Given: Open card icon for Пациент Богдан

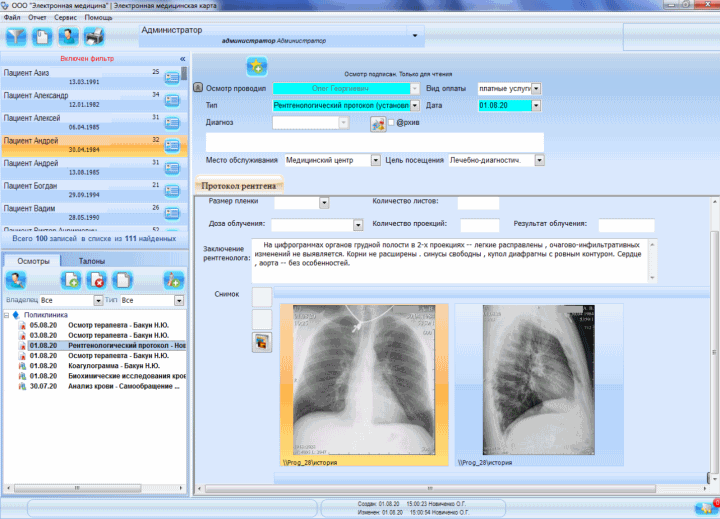Looking at the screenshot, I should pyautogui.click(x=172, y=191).
